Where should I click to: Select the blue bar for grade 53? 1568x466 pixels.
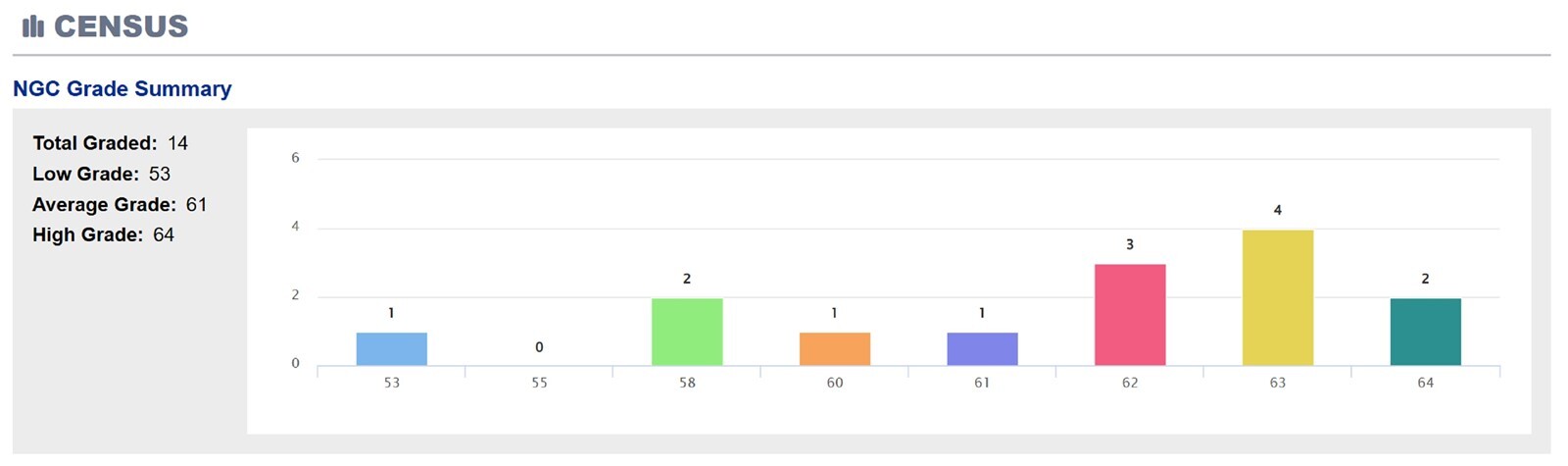click(x=392, y=349)
